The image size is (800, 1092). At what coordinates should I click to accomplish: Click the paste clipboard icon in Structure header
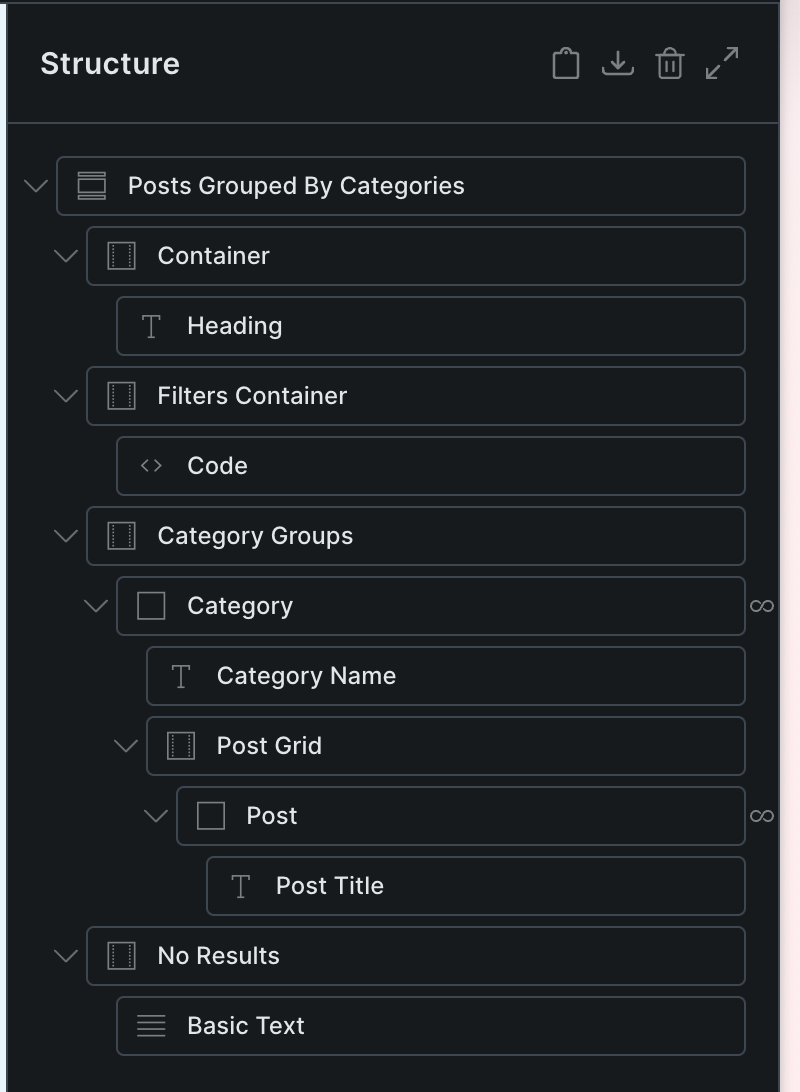tap(566, 63)
